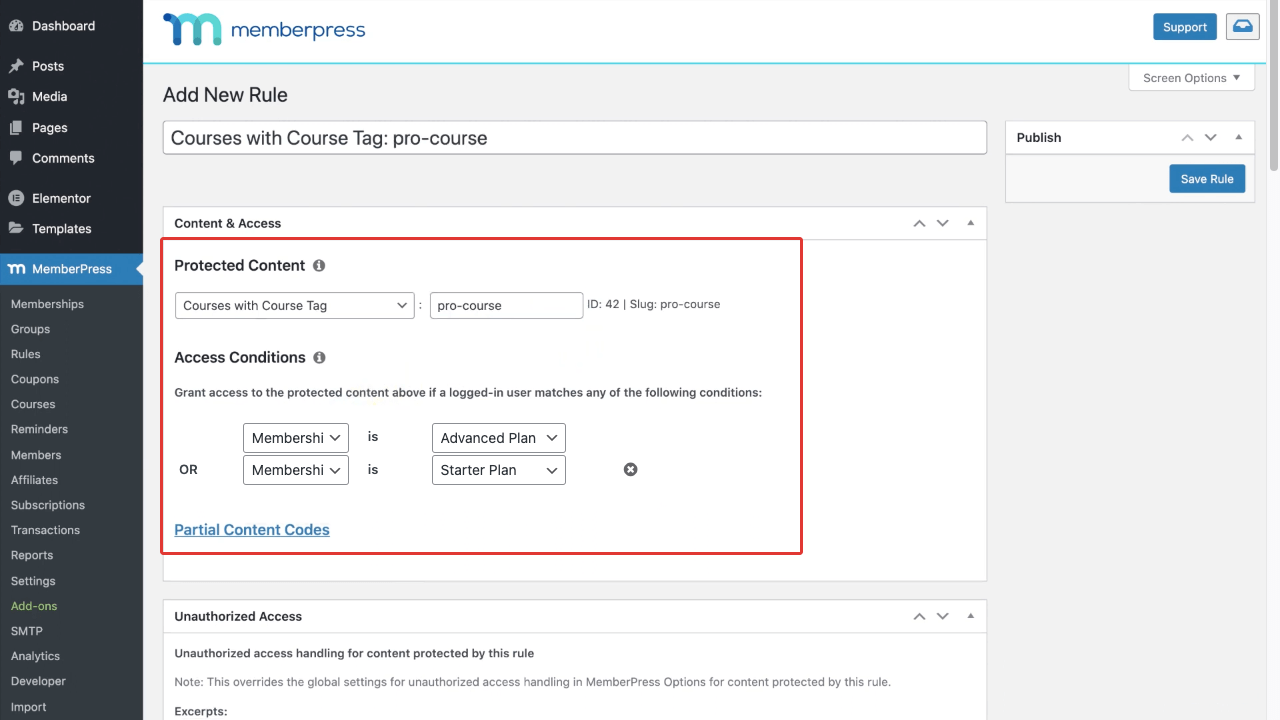Image resolution: width=1280 pixels, height=720 pixels.
Task: Open Groups submenu item
Action: pos(30,329)
